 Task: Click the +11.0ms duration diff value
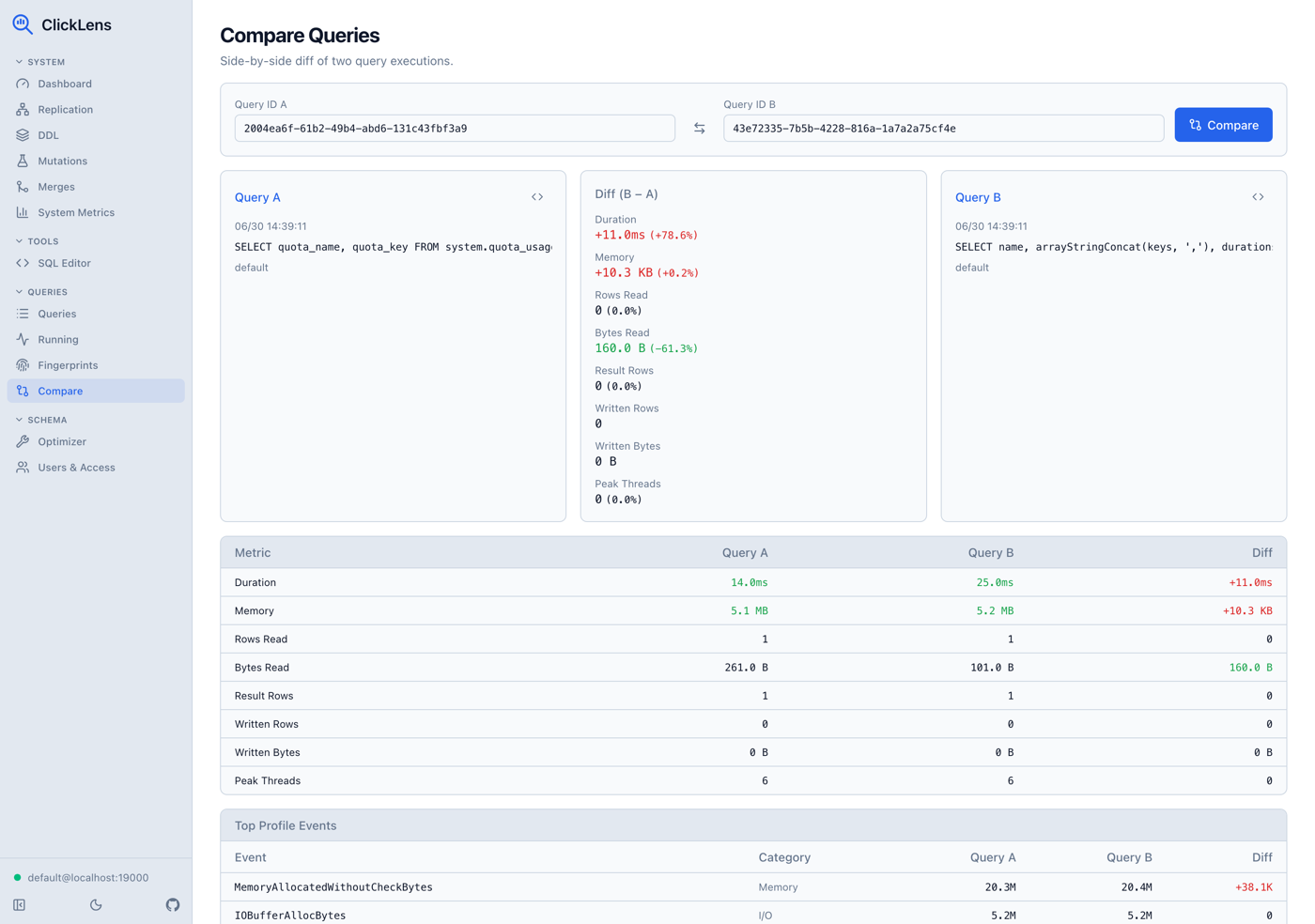coord(620,235)
